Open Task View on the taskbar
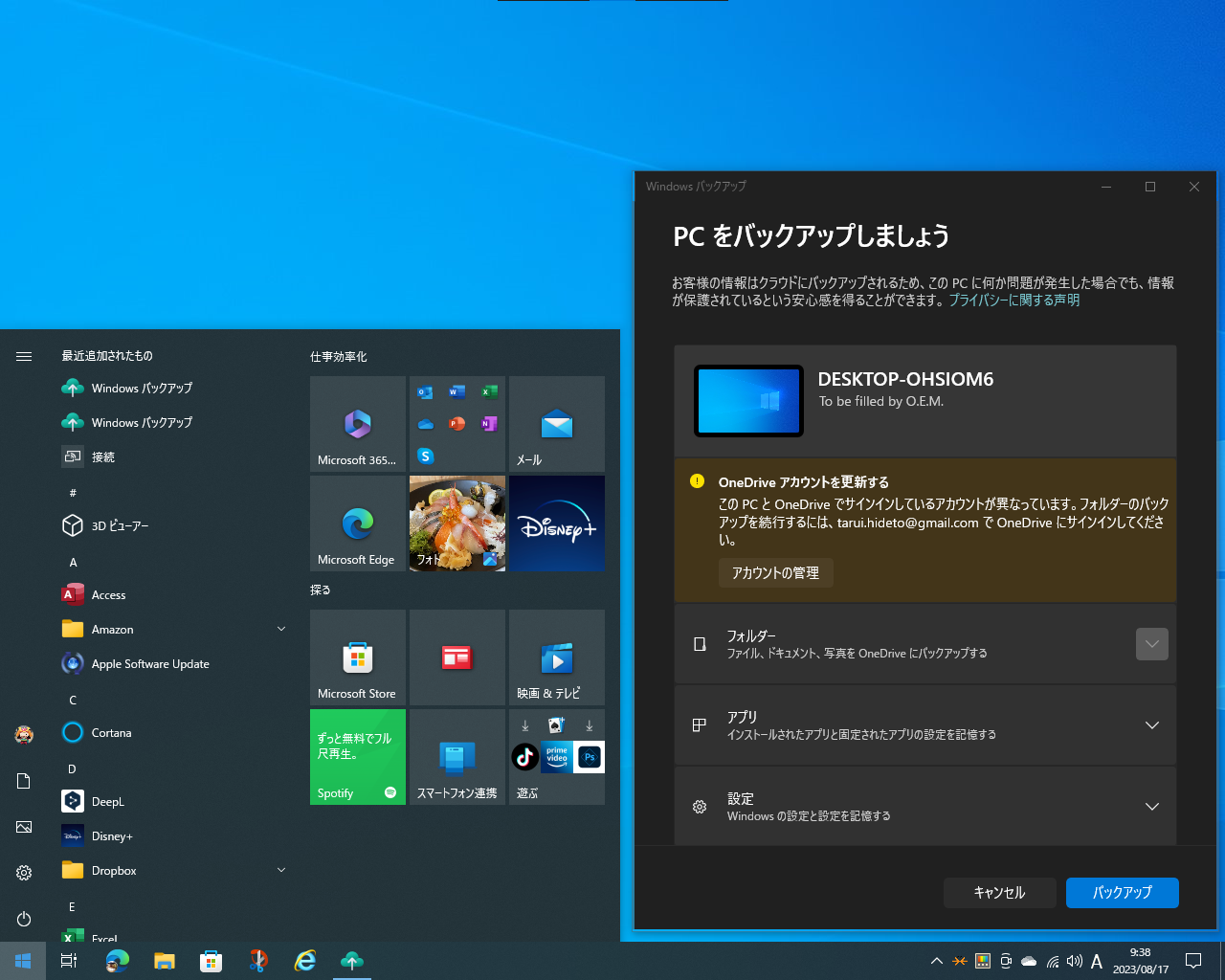 pos(68,961)
